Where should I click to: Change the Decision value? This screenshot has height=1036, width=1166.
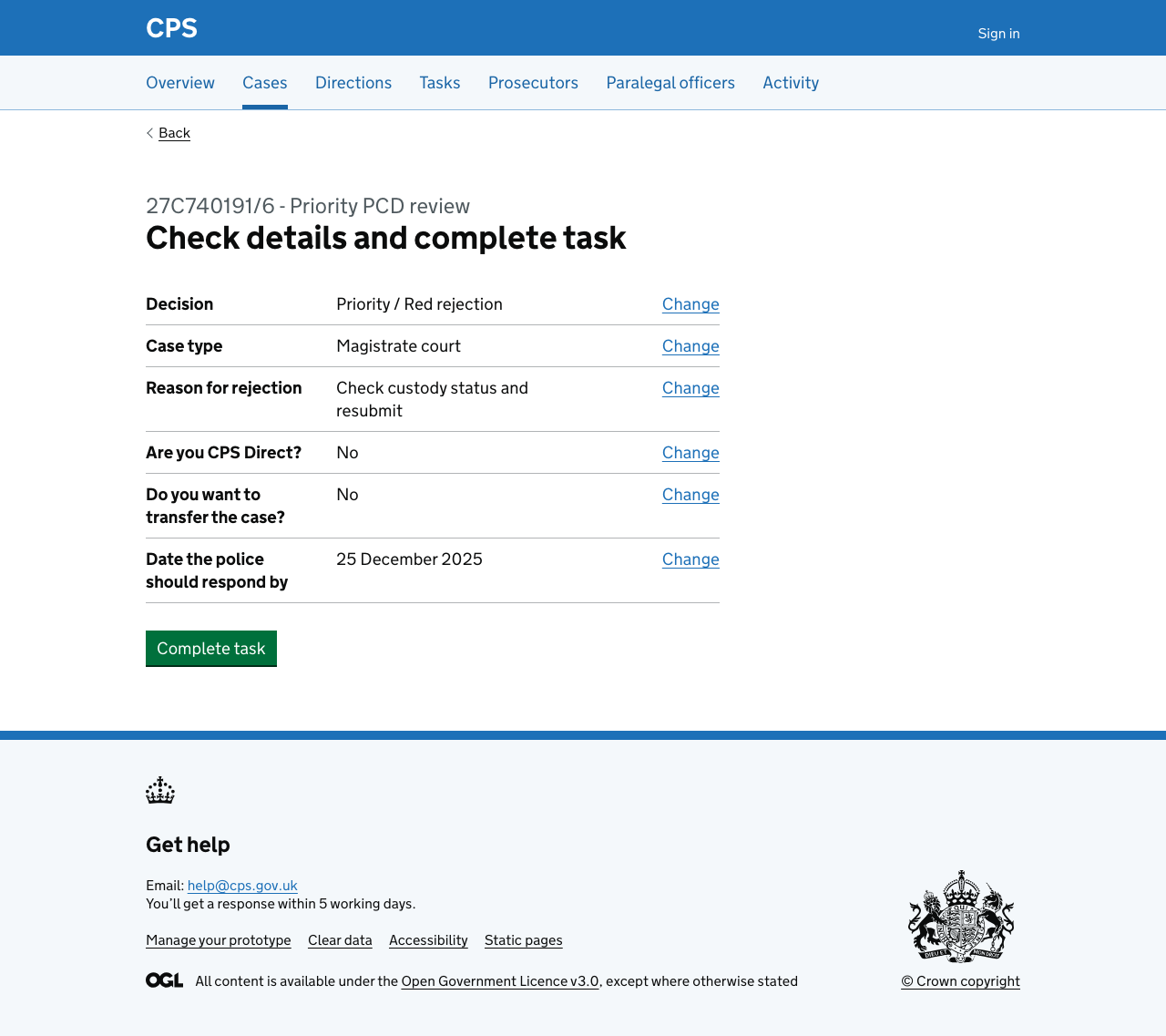pos(690,303)
